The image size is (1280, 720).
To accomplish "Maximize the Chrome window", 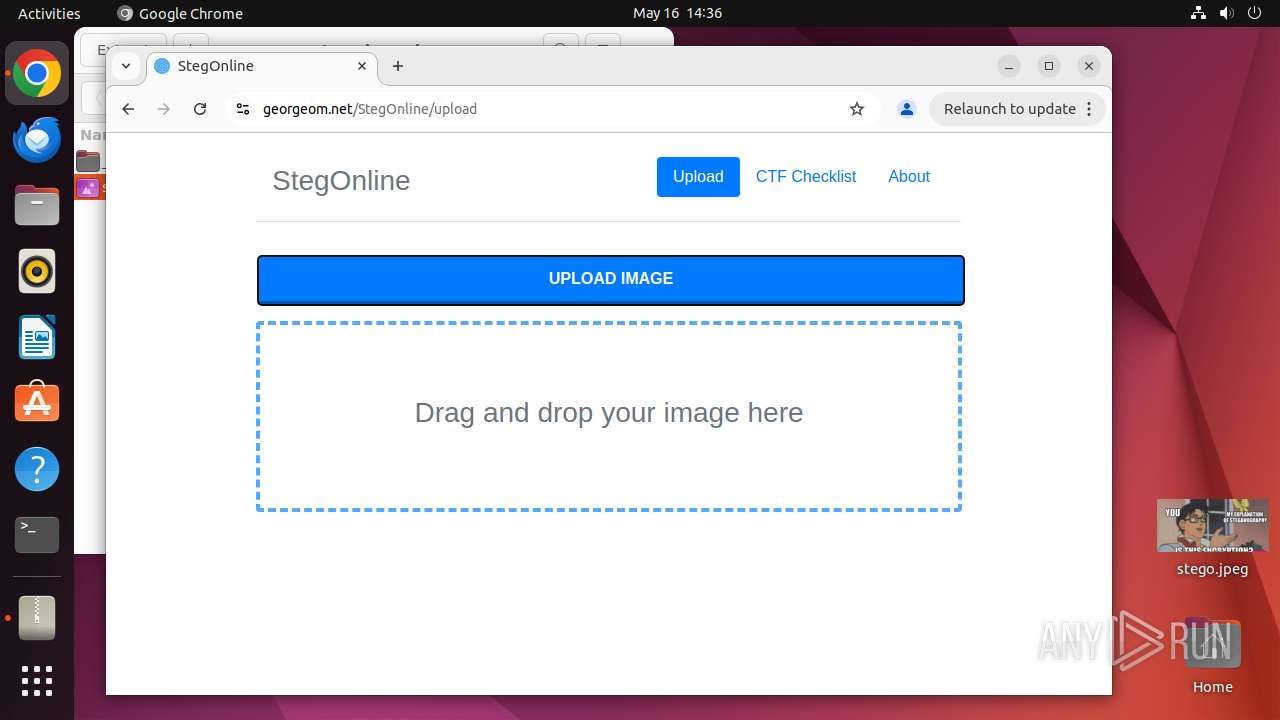I will [1049, 66].
